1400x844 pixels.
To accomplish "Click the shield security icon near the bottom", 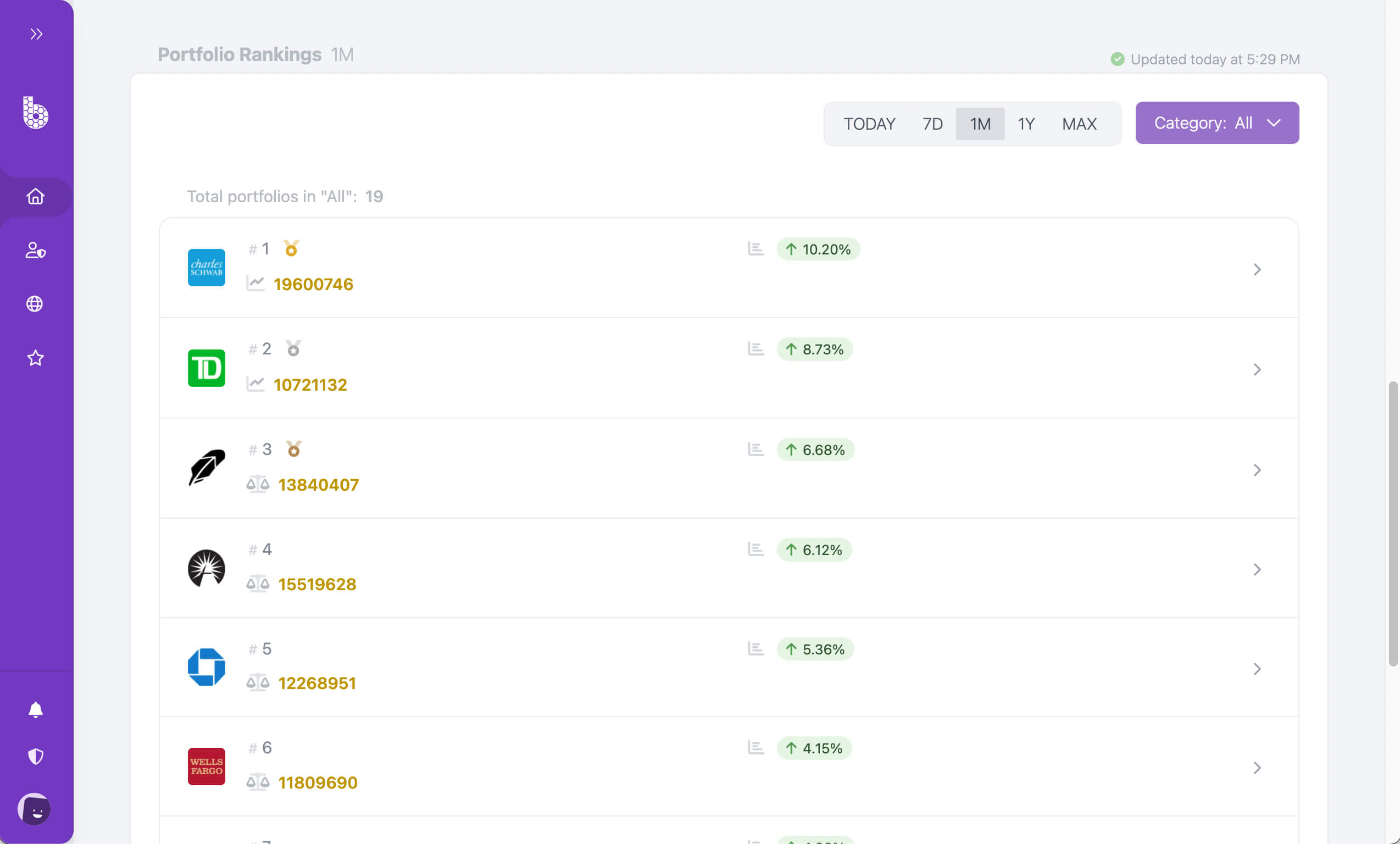I will pos(35,756).
